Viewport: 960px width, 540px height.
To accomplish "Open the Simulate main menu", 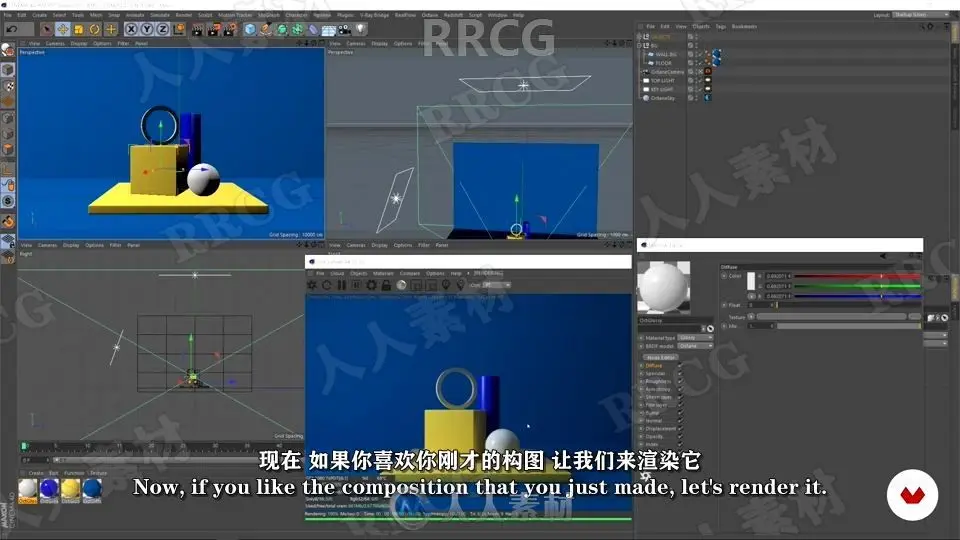I will coord(160,15).
